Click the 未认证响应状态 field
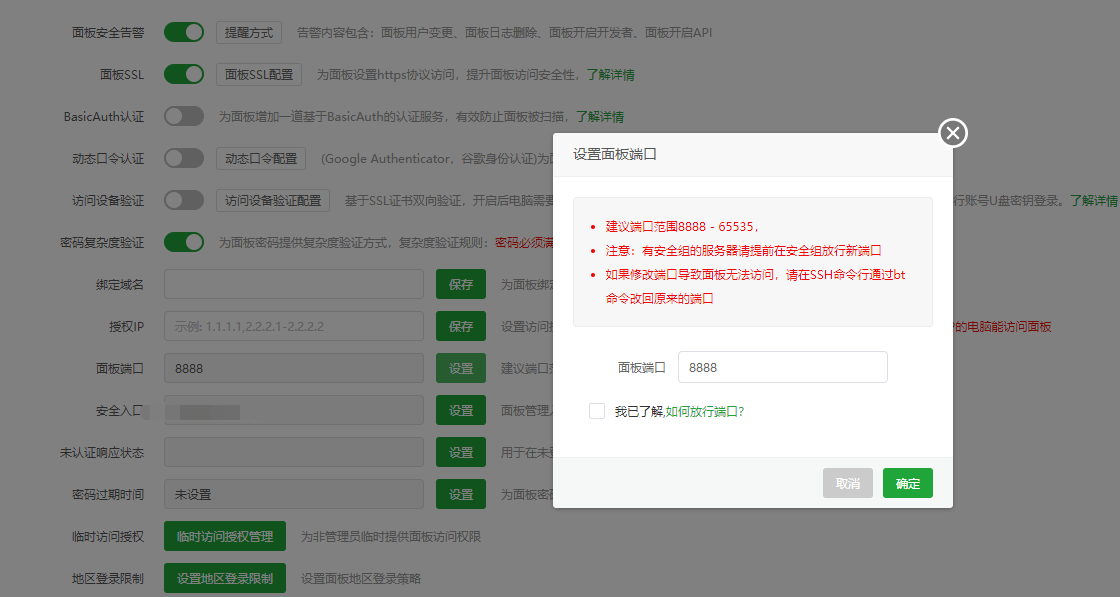The height and width of the screenshot is (597, 1120). 294,452
